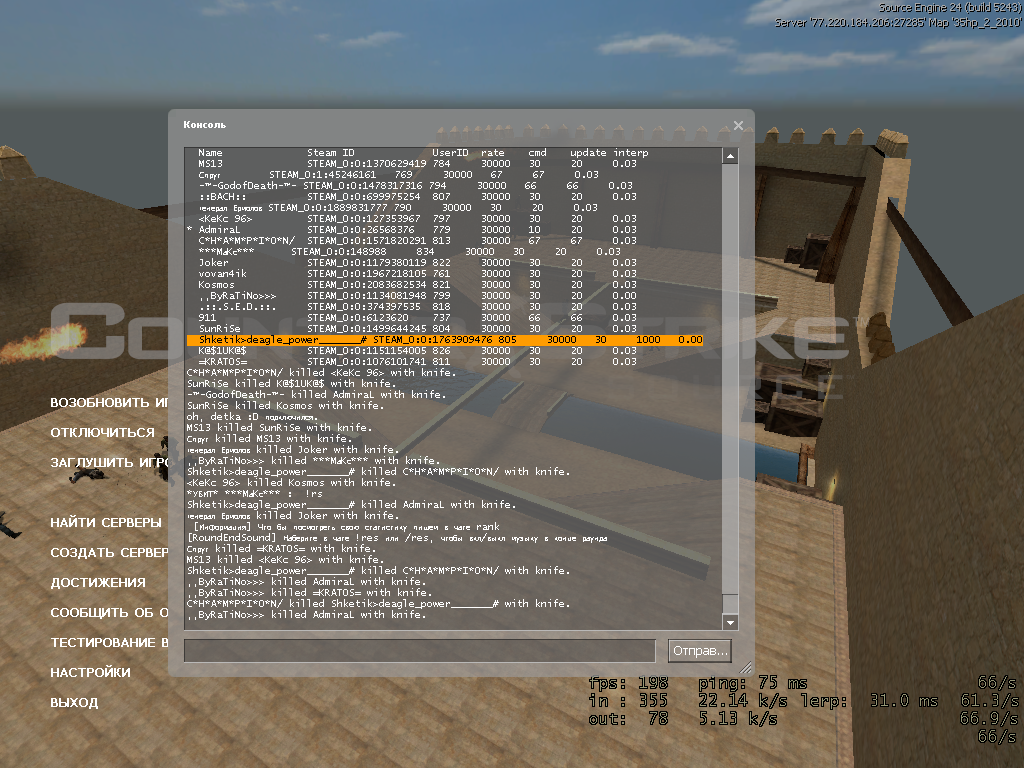1024x768 pixels.
Task: Click the 'ping: 75 ms' net graph readout
Action: [x=753, y=683]
